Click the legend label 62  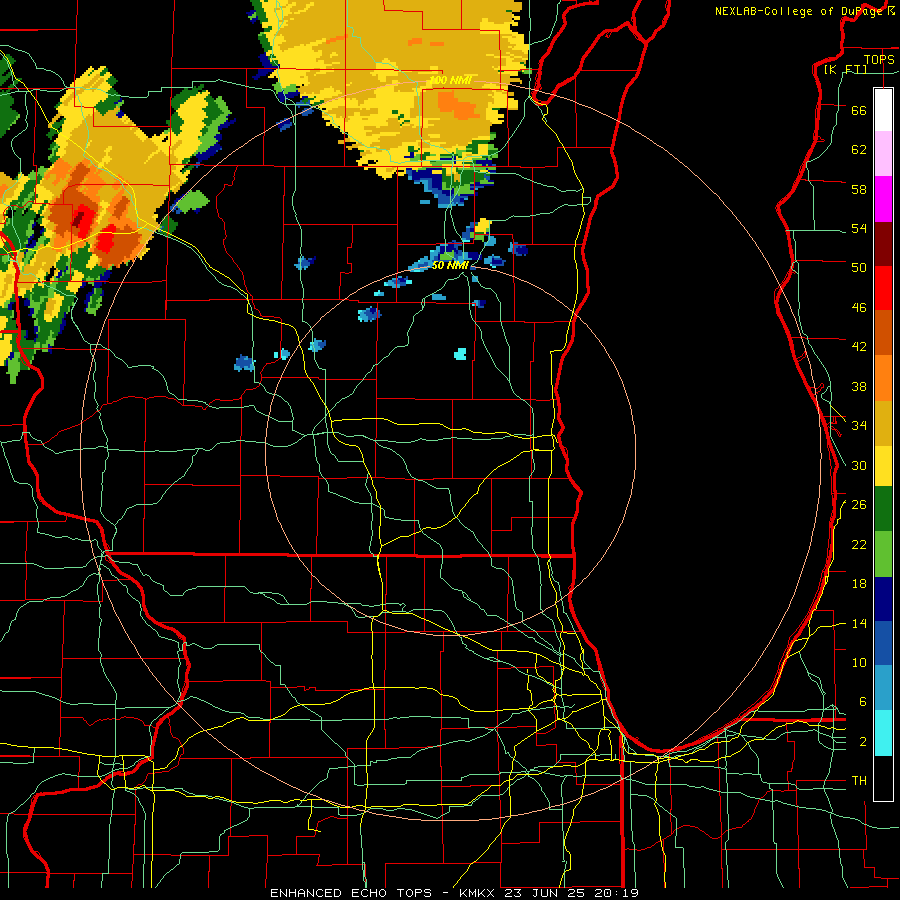[859, 150]
